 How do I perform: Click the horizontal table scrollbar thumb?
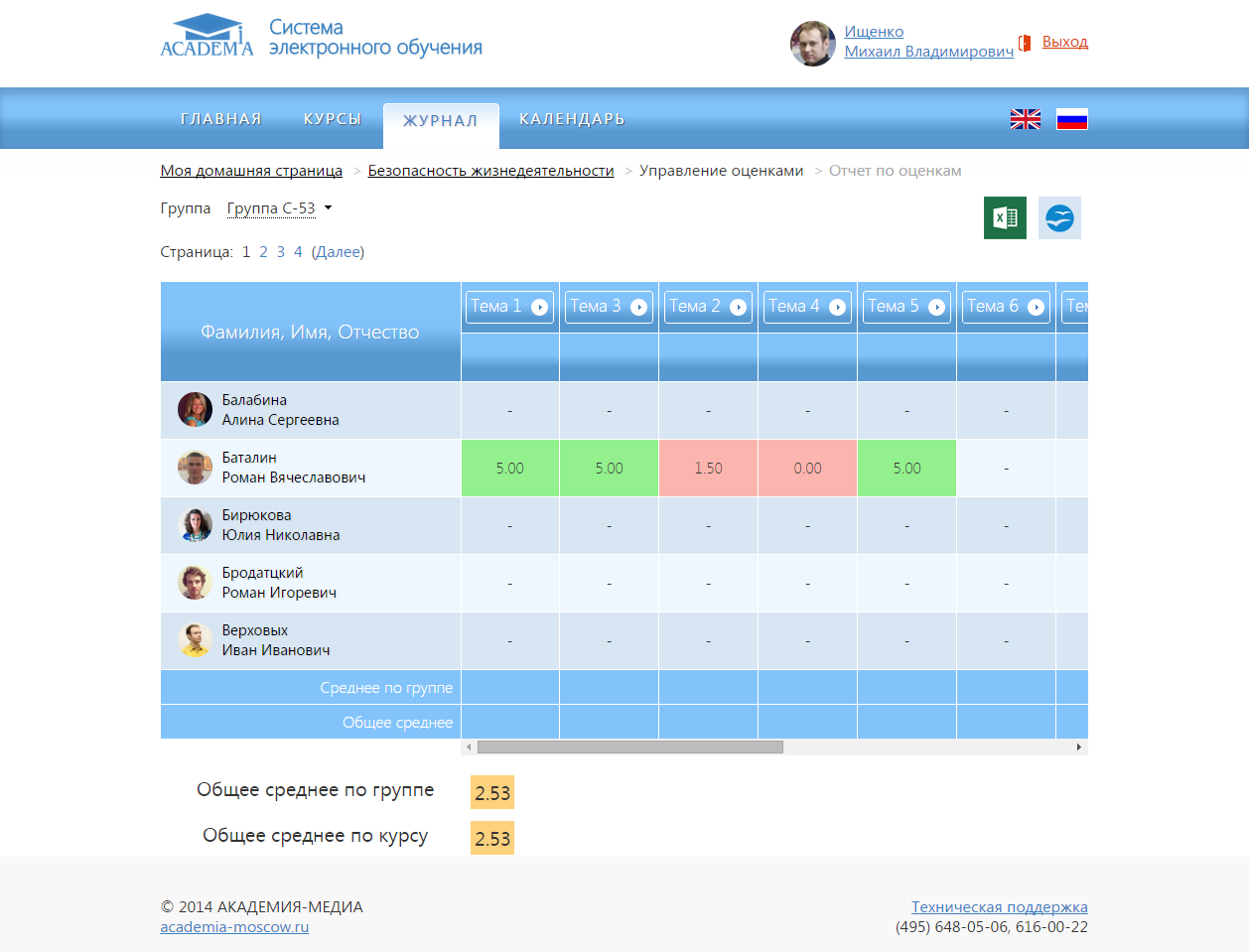pos(629,747)
